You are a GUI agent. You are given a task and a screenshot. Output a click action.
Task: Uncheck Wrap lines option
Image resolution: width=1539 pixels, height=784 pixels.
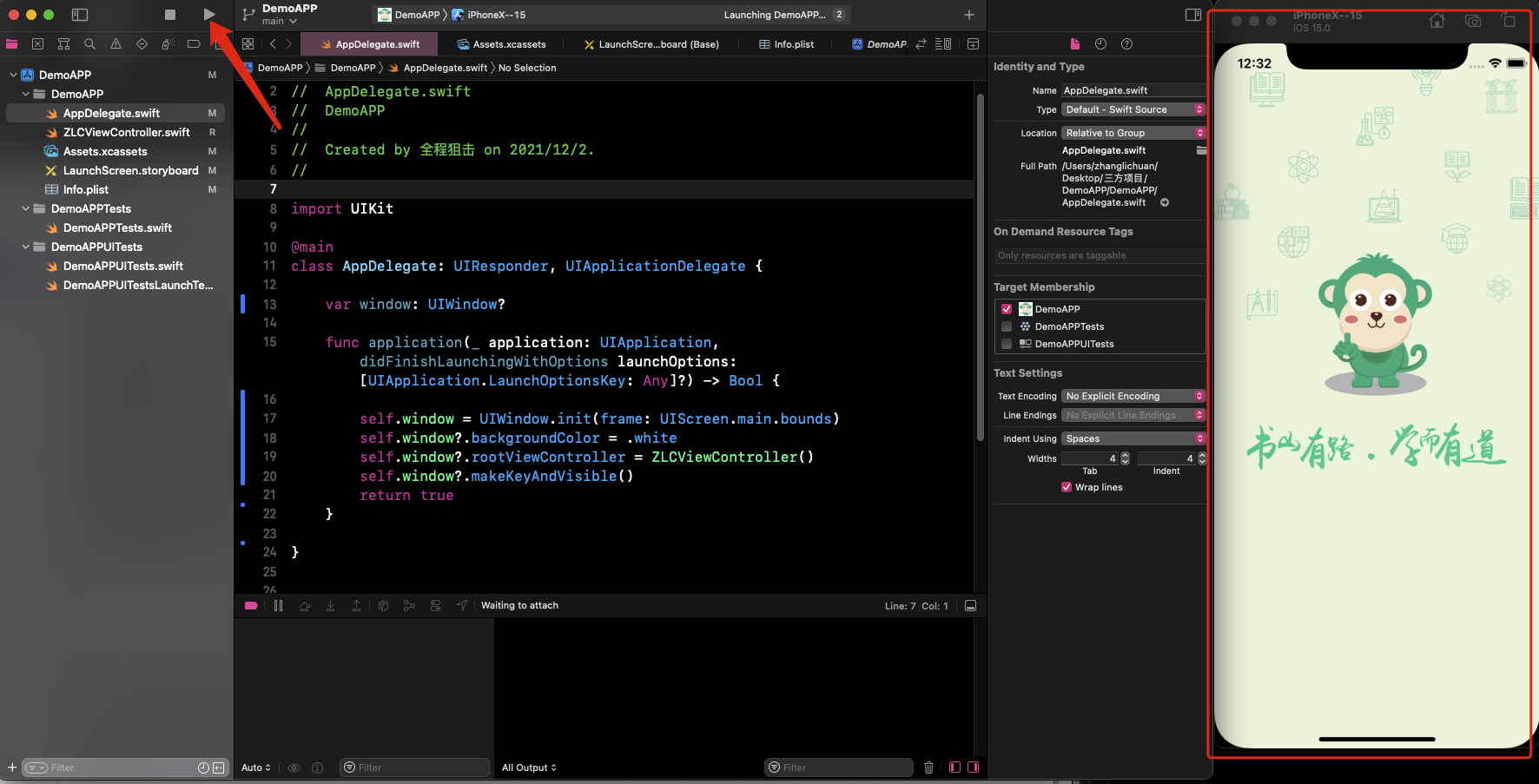pos(1067,487)
